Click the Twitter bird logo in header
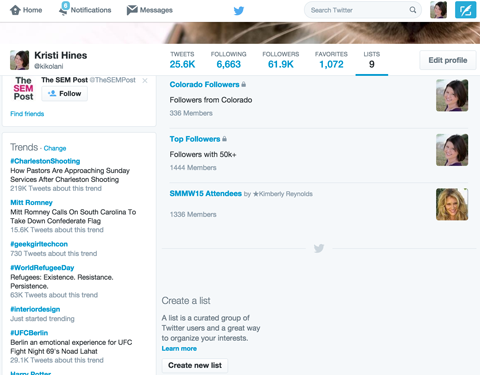 tap(239, 10)
